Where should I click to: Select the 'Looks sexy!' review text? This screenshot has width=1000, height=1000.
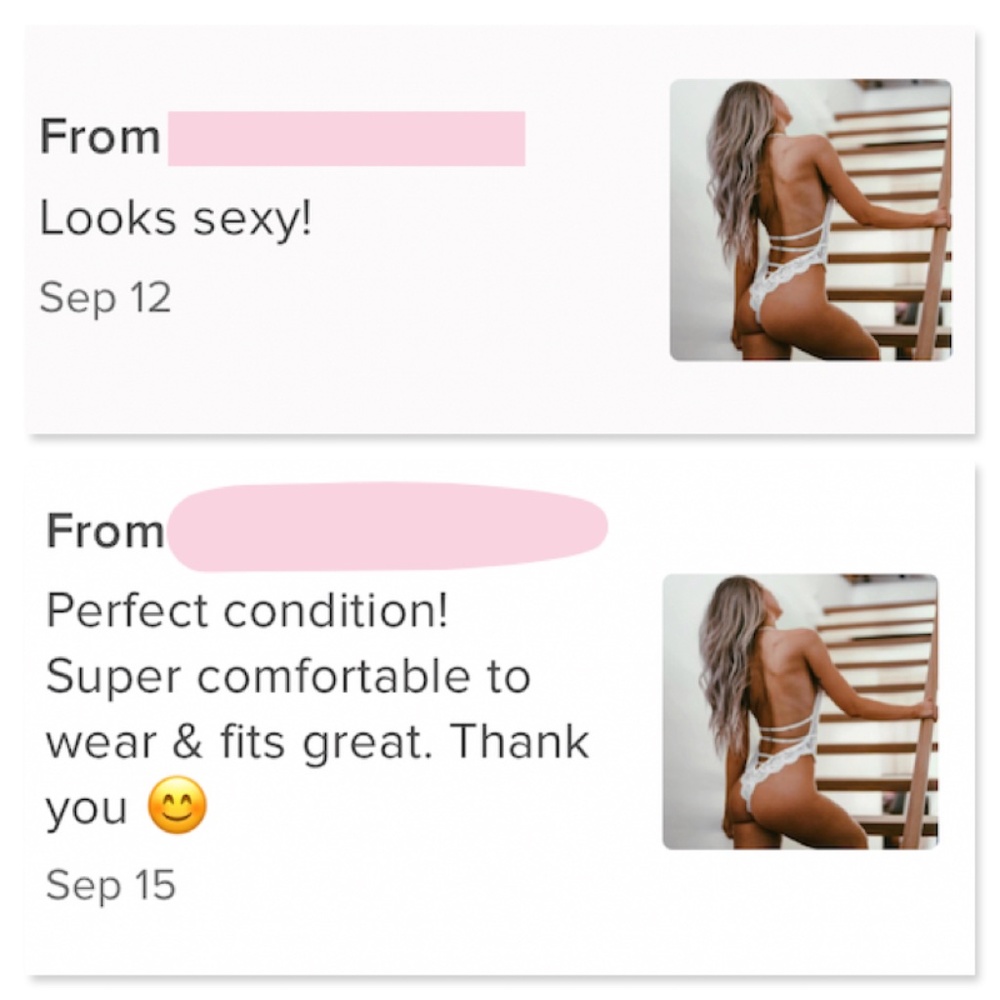click(x=176, y=219)
